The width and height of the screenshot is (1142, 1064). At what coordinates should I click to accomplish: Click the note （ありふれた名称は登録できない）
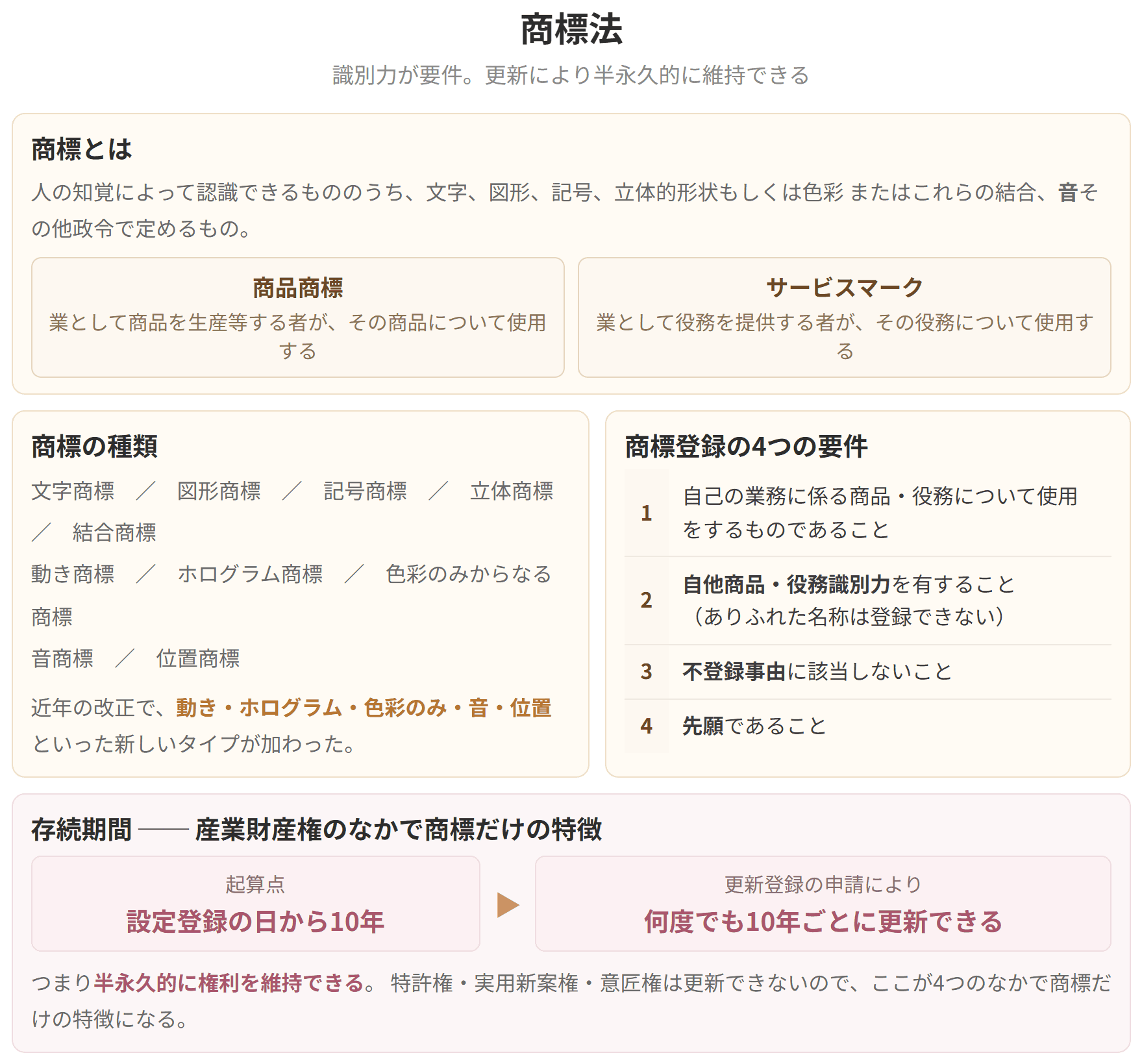[849, 616]
